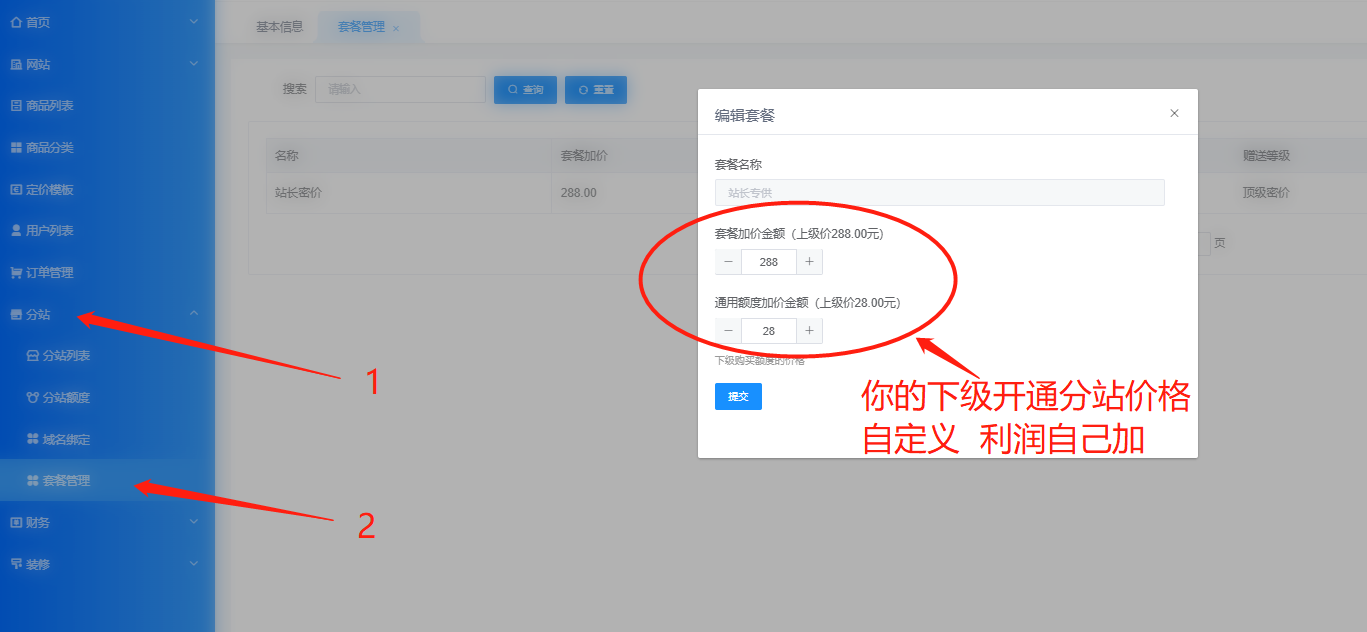The width and height of the screenshot is (1367, 632).
Task: Click the 分站列表 store icon
Action: 33,356
